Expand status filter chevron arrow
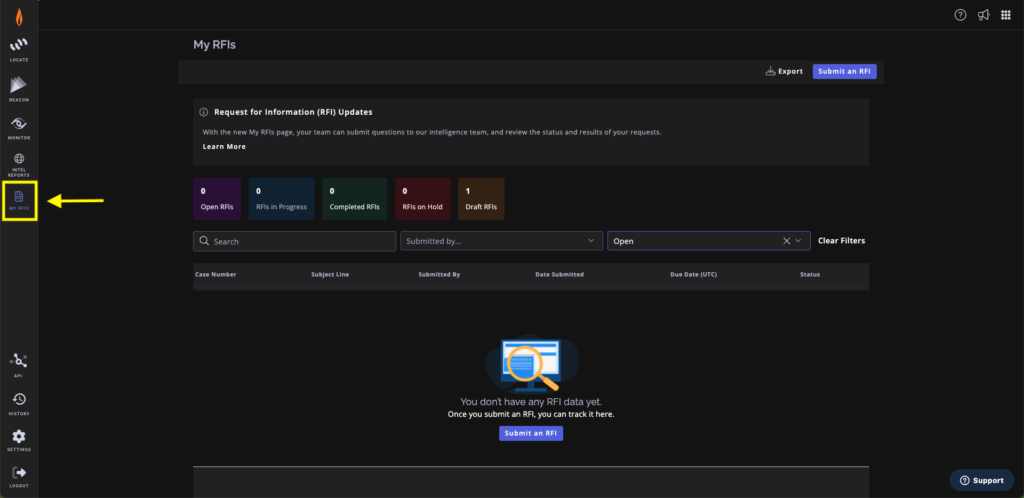Viewport: 1024px width, 498px height. click(x=798, y=241)
